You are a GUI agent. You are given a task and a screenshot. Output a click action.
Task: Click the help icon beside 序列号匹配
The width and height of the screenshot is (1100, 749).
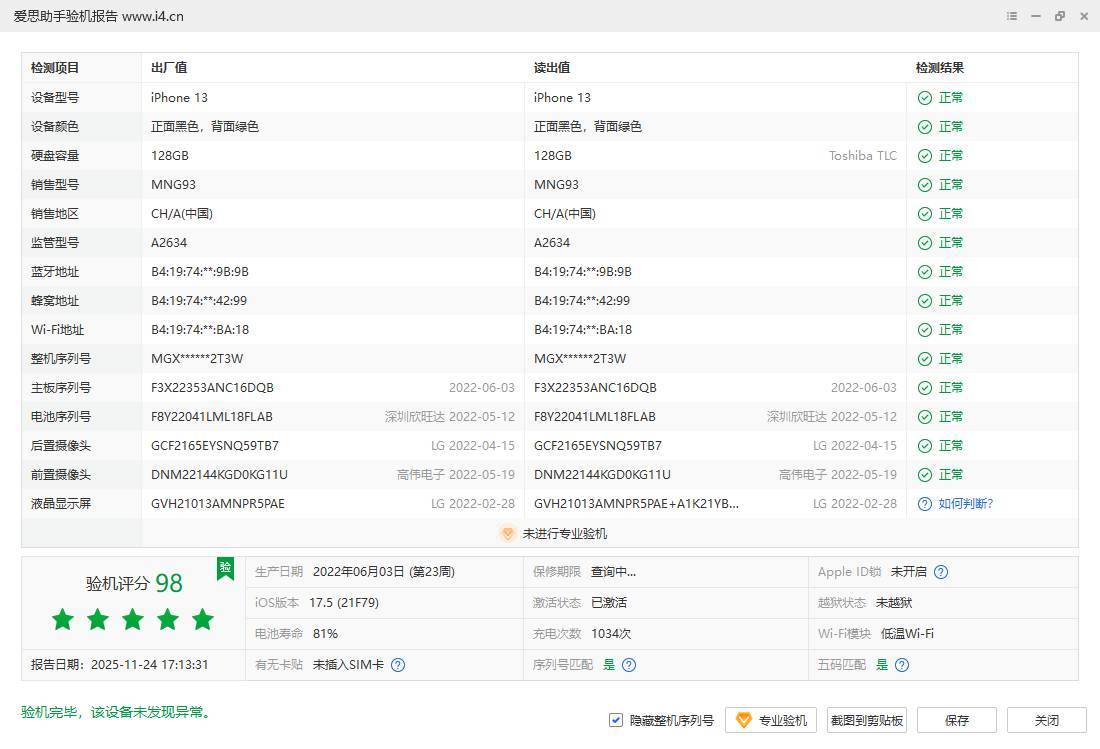(629, 665)
